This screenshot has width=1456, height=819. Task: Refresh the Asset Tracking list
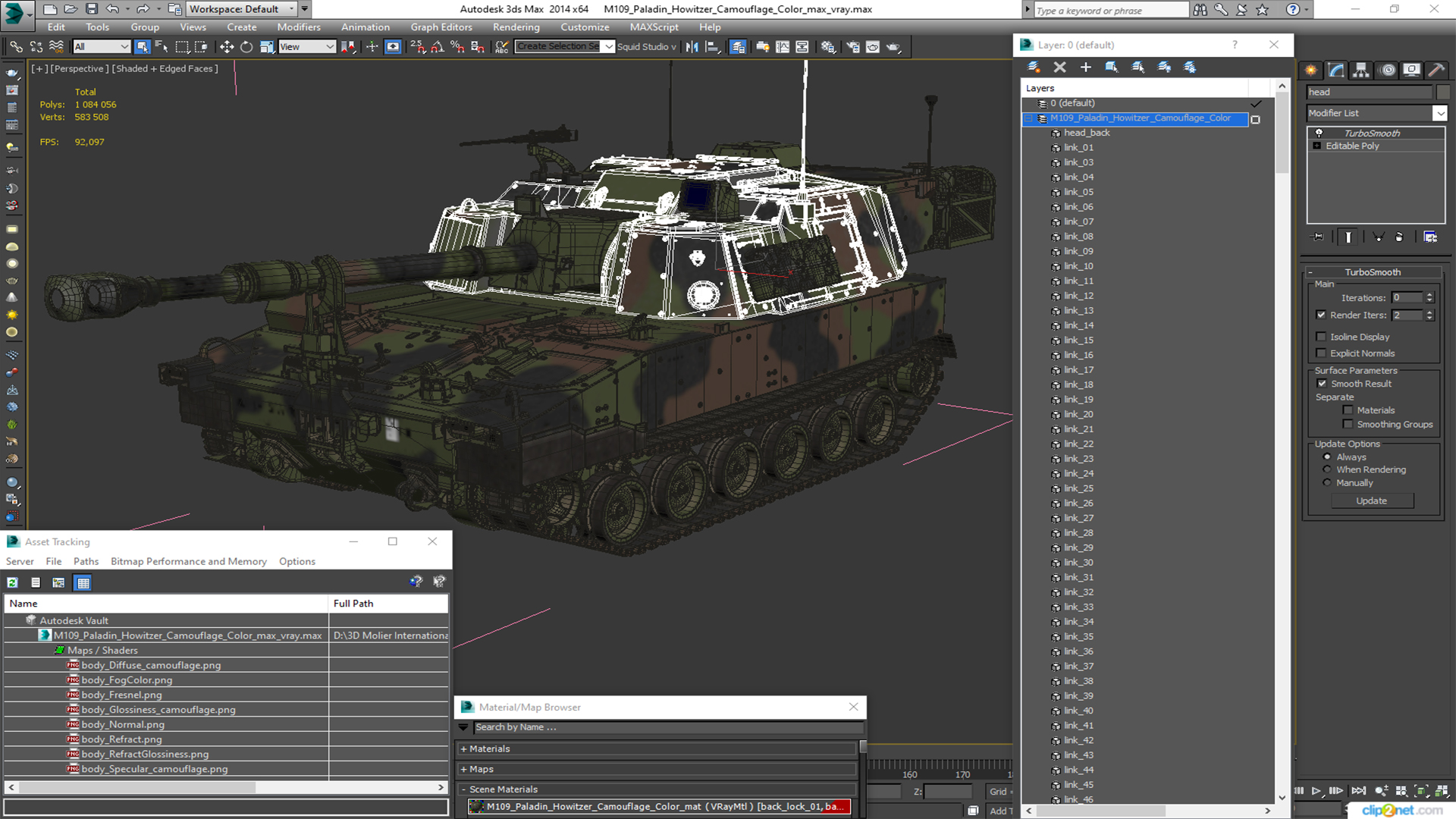pos(13,582)
